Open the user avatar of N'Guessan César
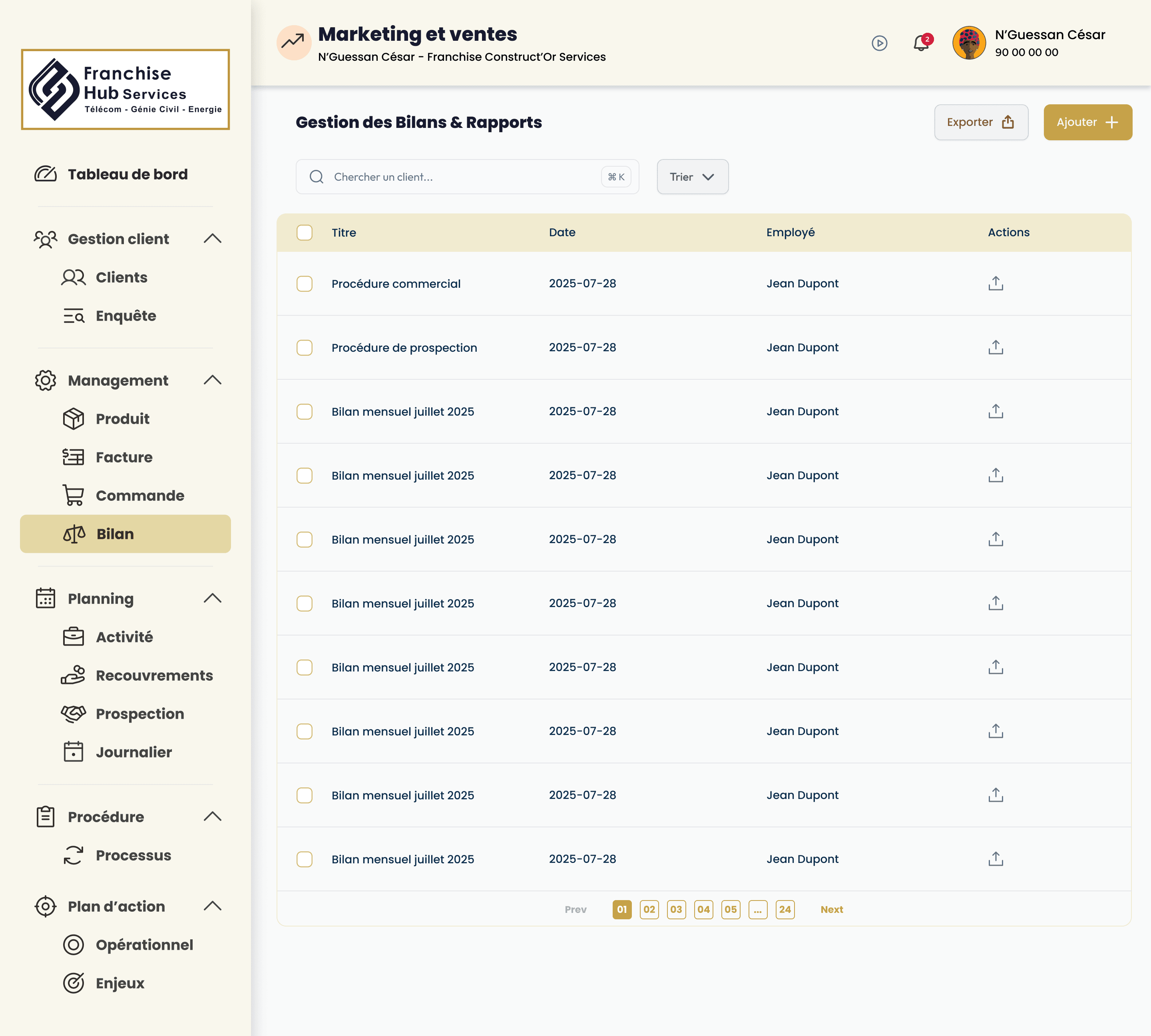This screenshot has width=1151, height=1036. click(x=969, y=43)
